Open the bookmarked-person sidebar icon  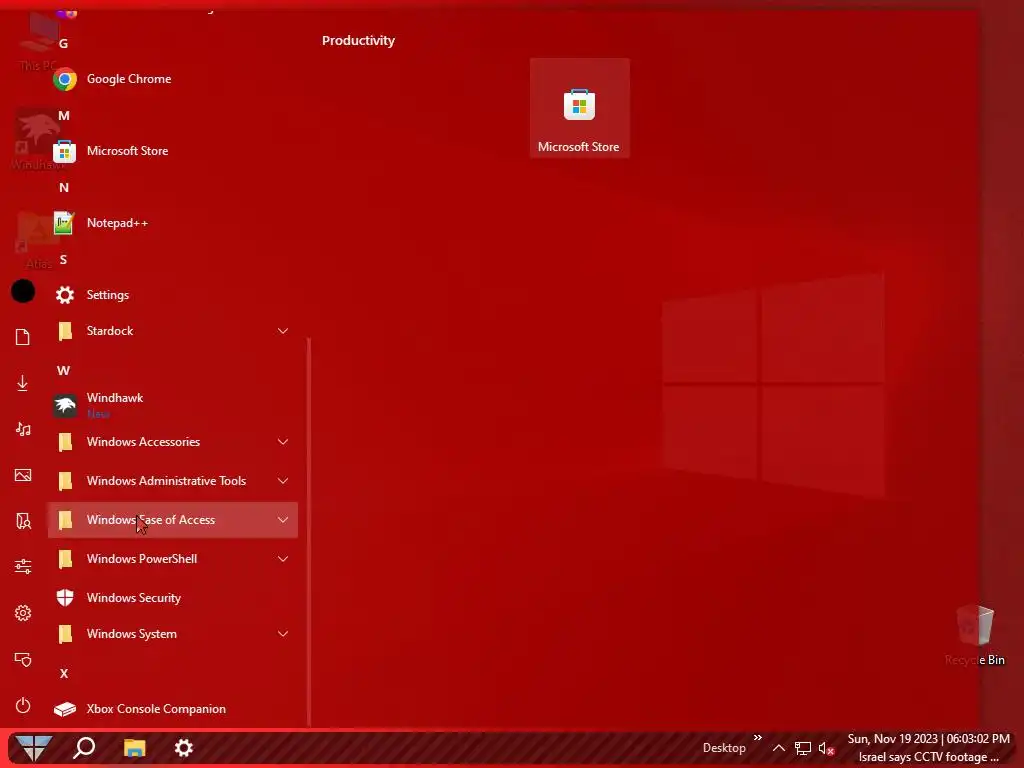tap(23, 520)
